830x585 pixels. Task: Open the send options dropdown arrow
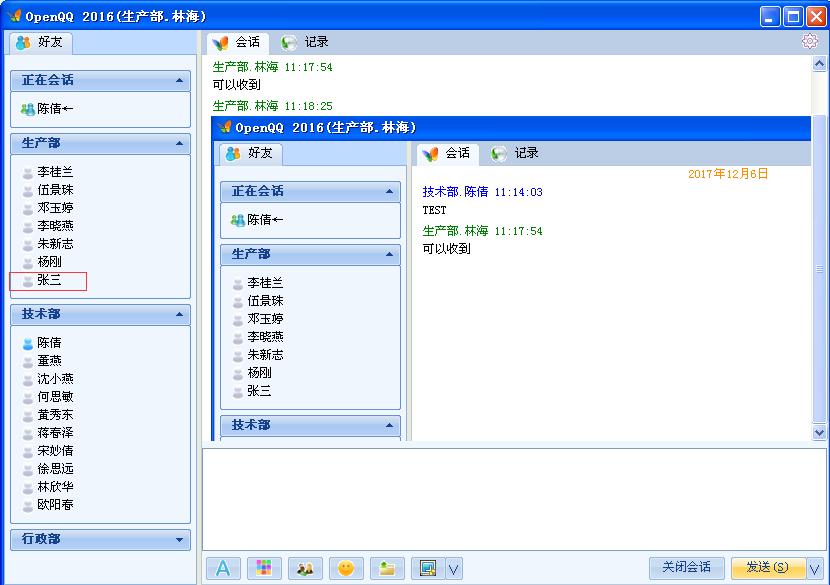click(815, 569)
